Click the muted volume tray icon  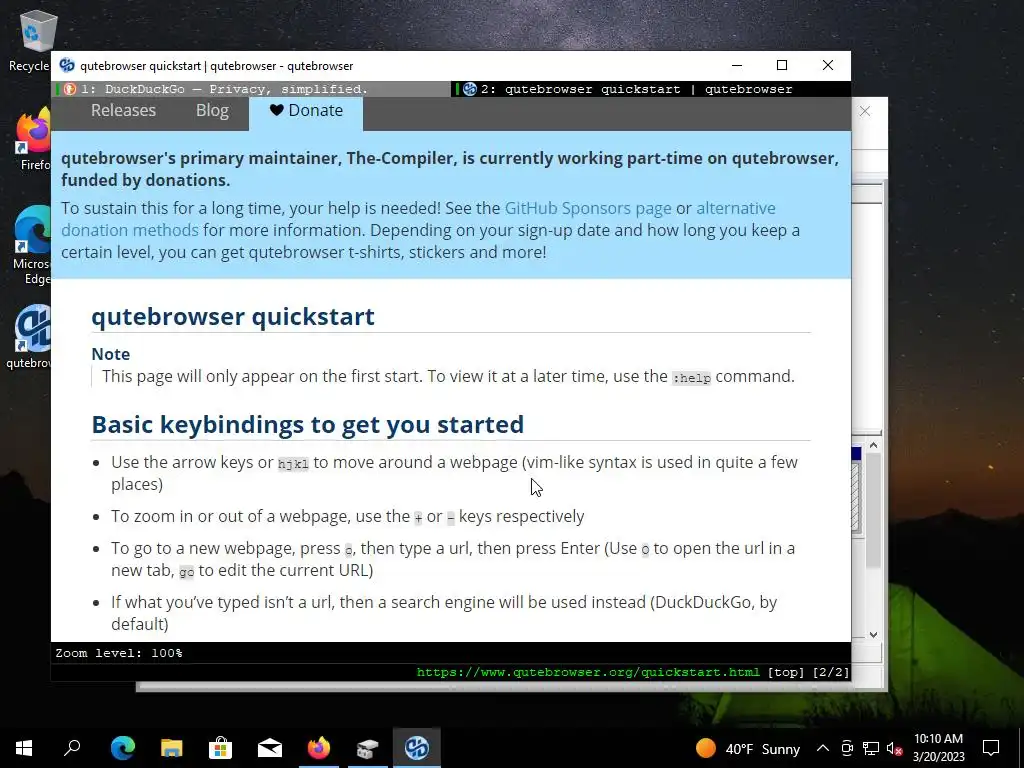pos(894,748)
